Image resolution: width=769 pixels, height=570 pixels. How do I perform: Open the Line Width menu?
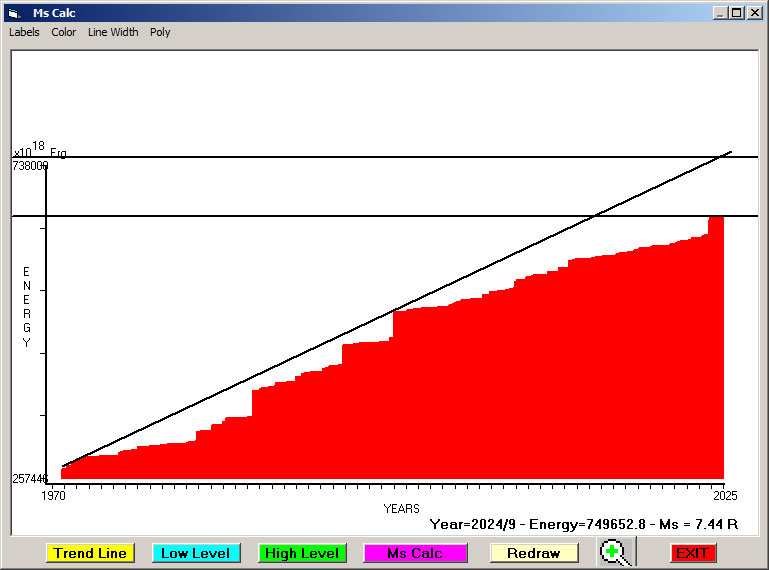click(113, 32)
